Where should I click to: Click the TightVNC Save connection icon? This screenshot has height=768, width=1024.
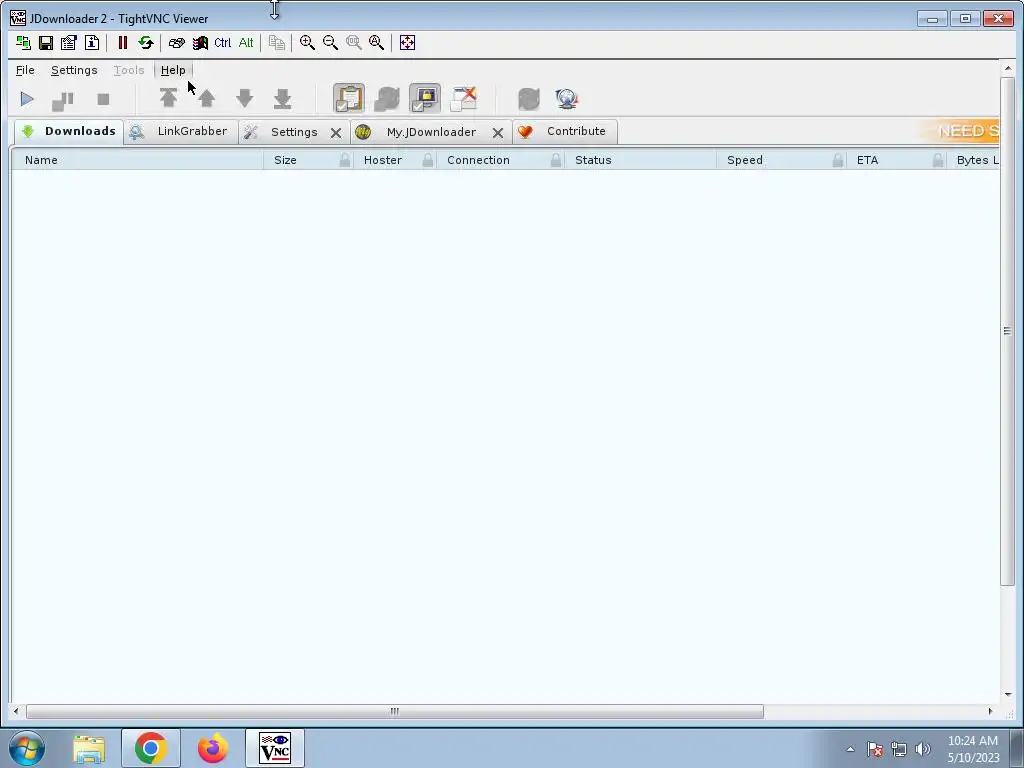(x=46, y=43)
